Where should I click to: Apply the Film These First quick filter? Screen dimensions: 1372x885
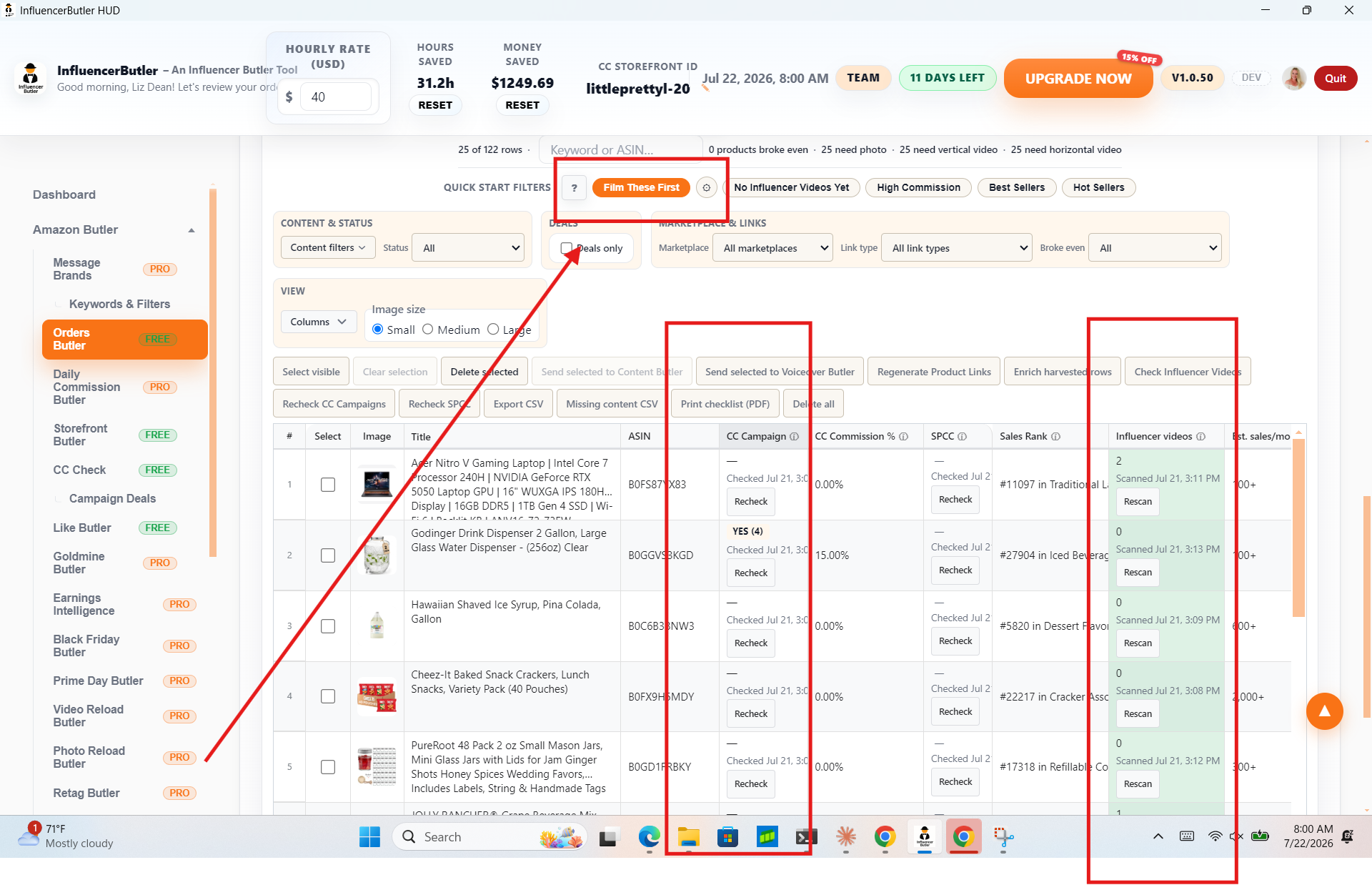click(641, 187)
